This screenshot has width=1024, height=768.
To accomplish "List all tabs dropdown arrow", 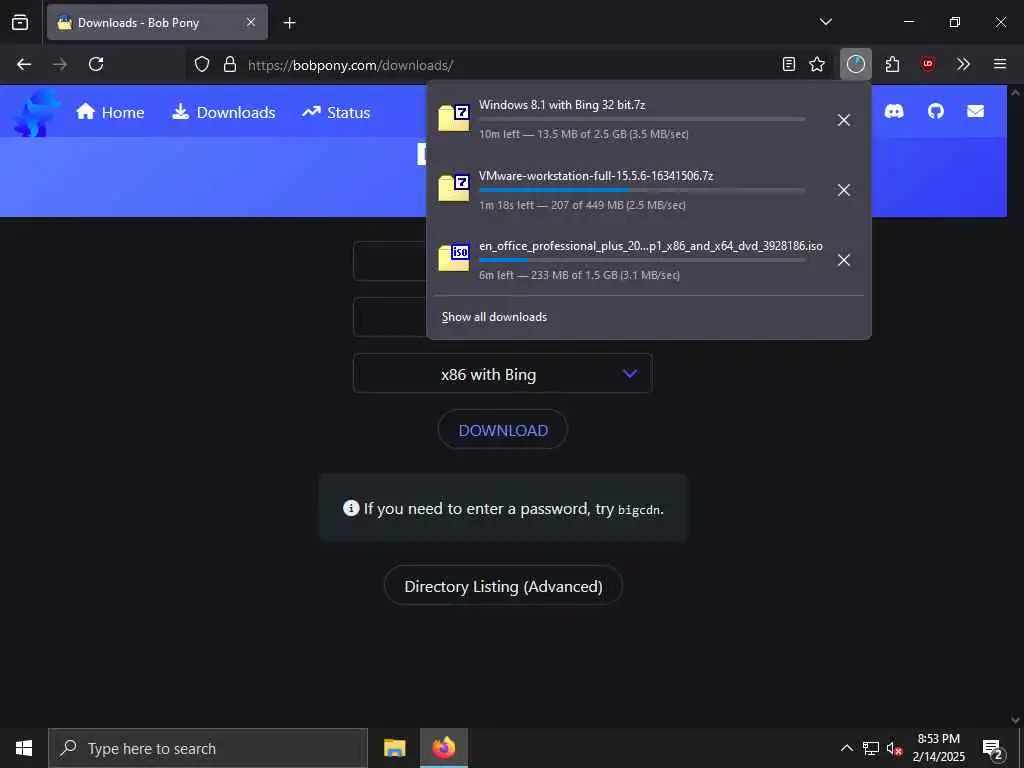I will [825, 22].
